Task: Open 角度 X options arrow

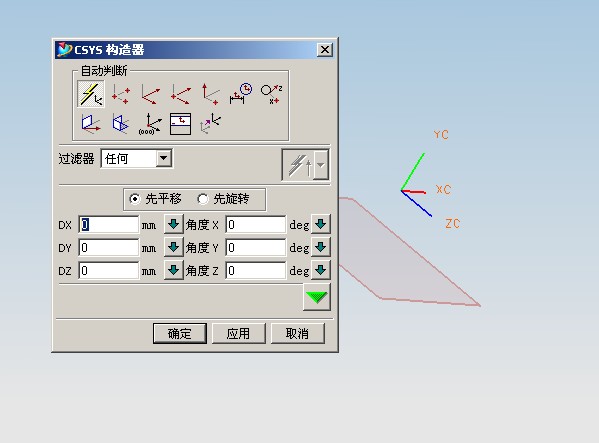Action: [321, 224]
